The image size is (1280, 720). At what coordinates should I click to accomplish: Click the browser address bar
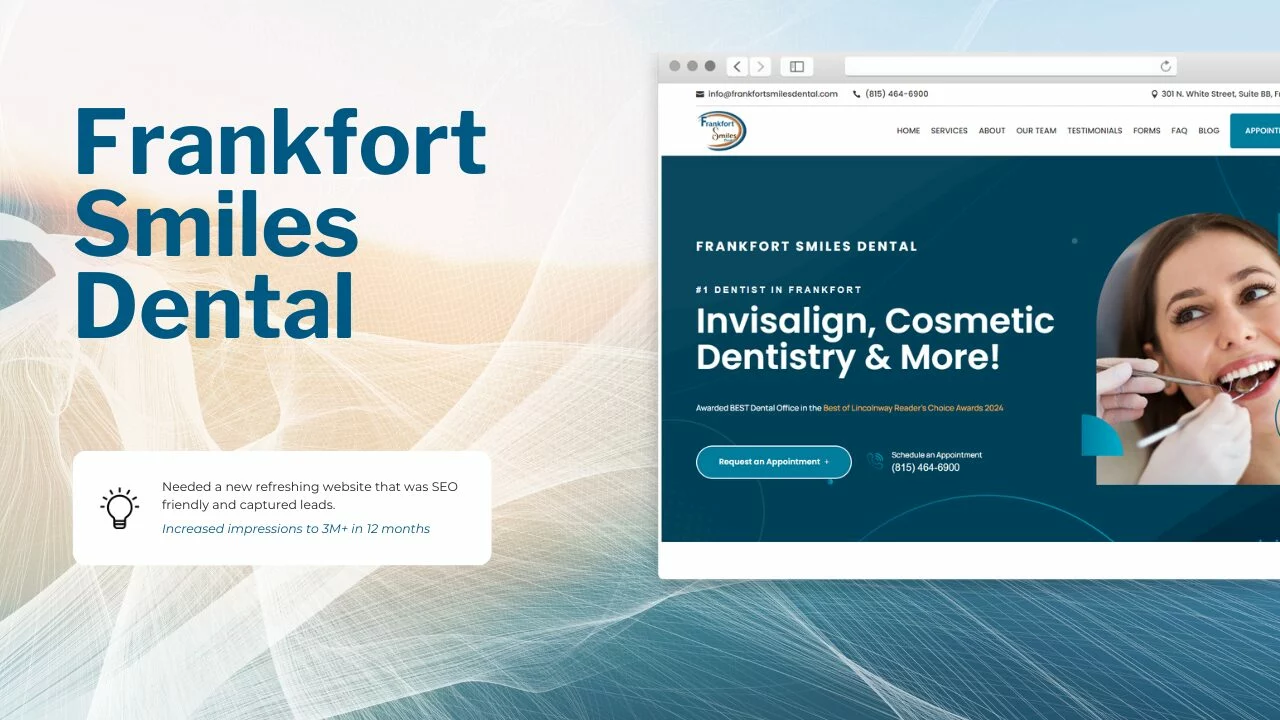click(x=1000, y=67)
